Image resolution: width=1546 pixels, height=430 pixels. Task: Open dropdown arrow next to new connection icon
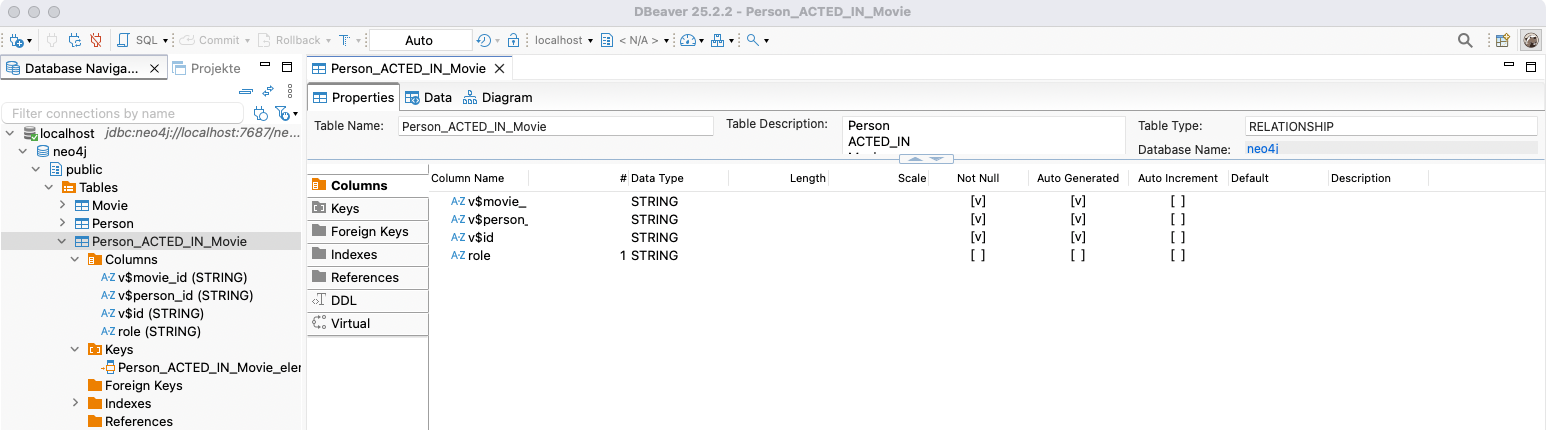30,41
